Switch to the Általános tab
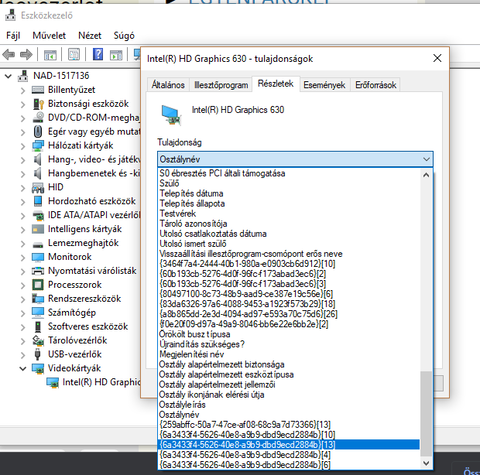The image size is (480, 475). click(x=168, y=85)
